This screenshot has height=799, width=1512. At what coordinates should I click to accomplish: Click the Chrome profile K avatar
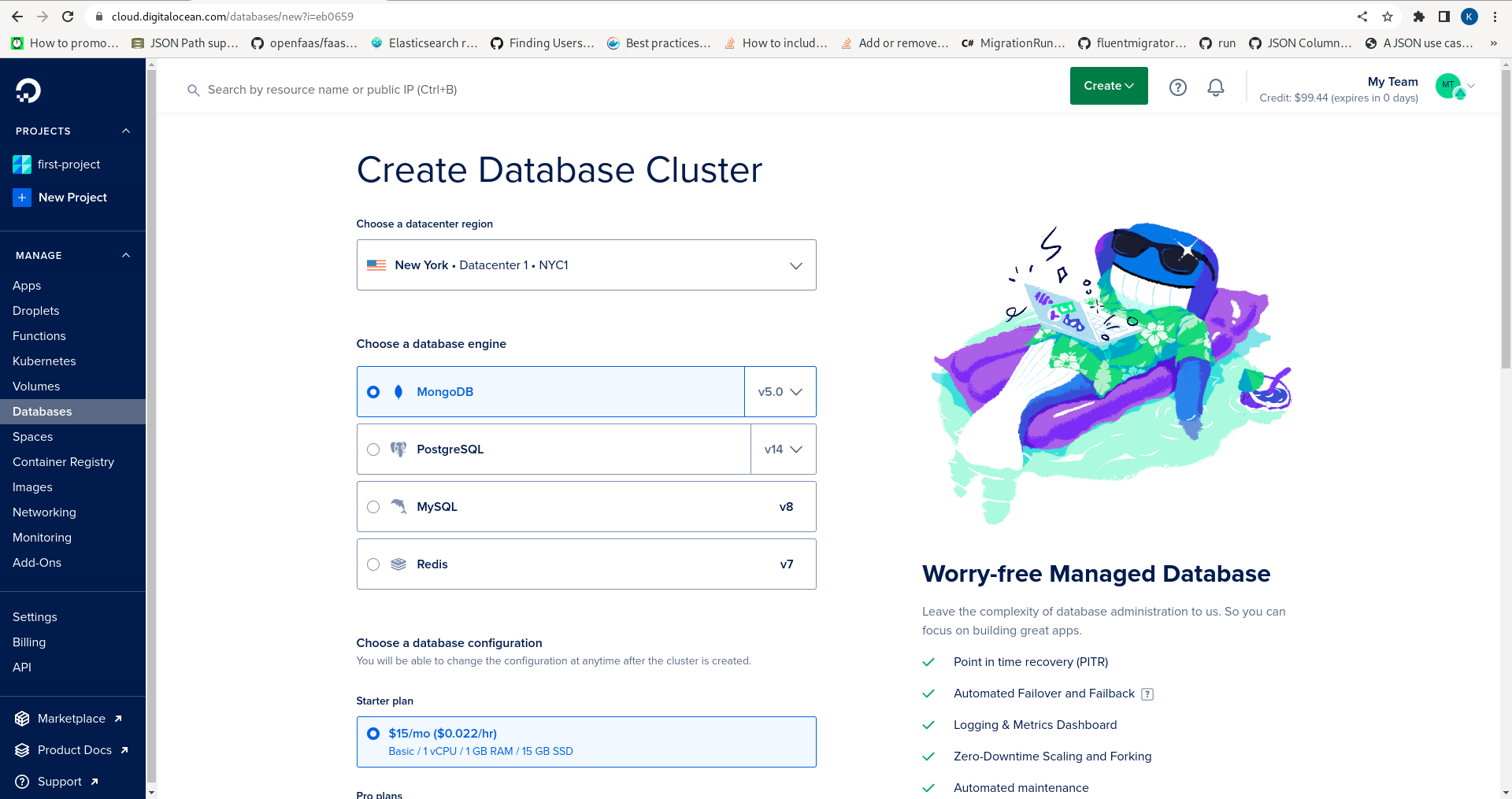[1469, 17]
